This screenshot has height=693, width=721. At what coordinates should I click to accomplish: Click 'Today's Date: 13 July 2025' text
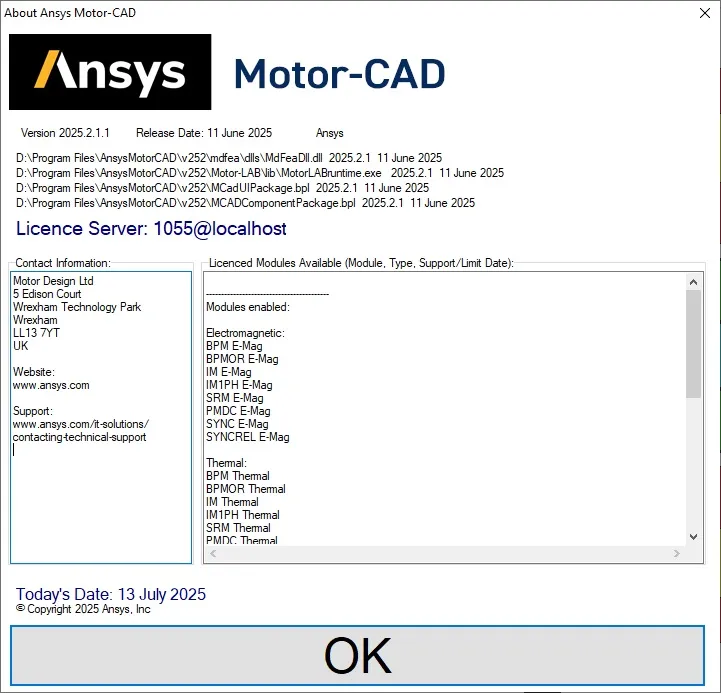coord(111,594)
